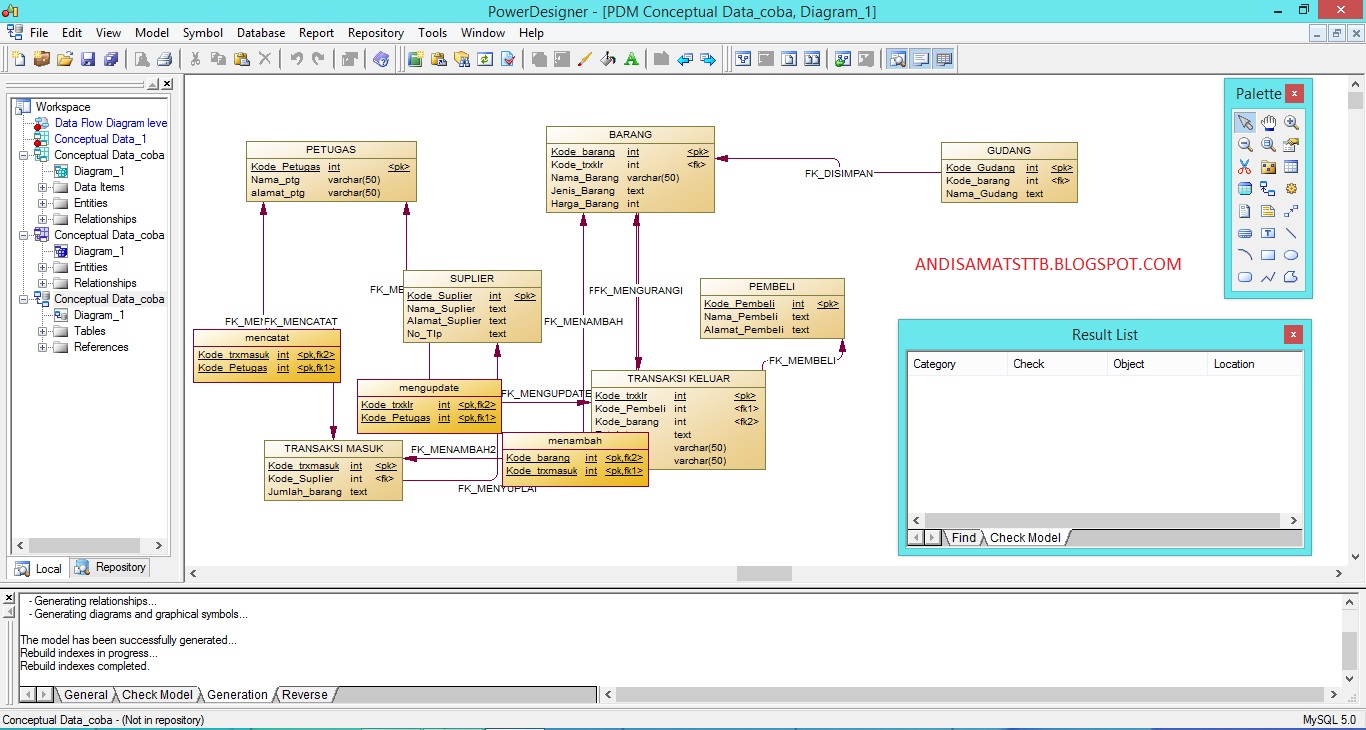Image resolution: width=1366 pixels, height=730 pixels.
Task: Expand the Tables folder
Action: coord(43,331)
